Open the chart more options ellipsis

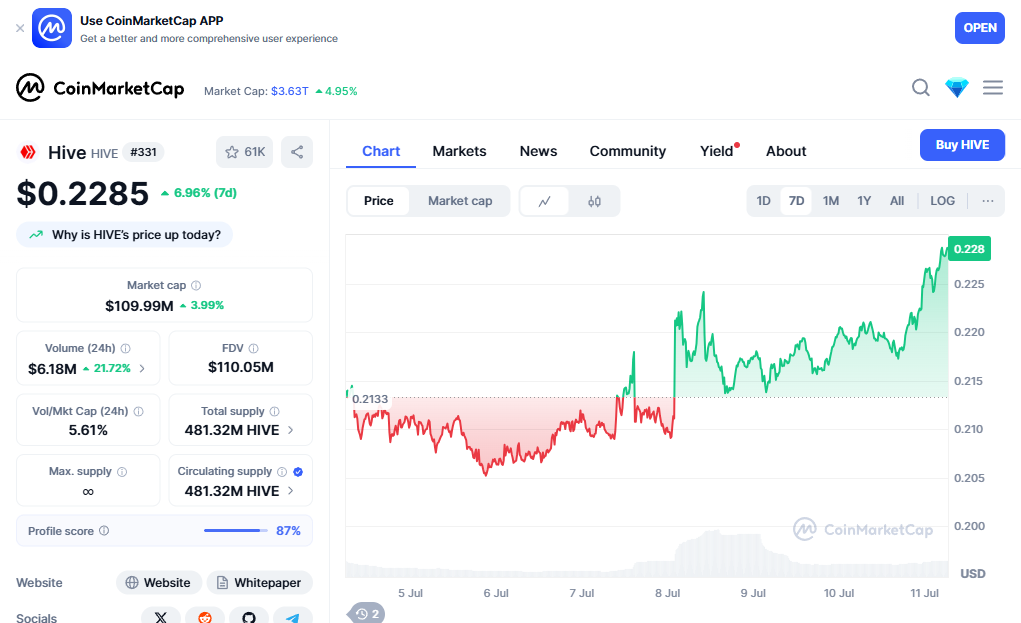(988, 201)
